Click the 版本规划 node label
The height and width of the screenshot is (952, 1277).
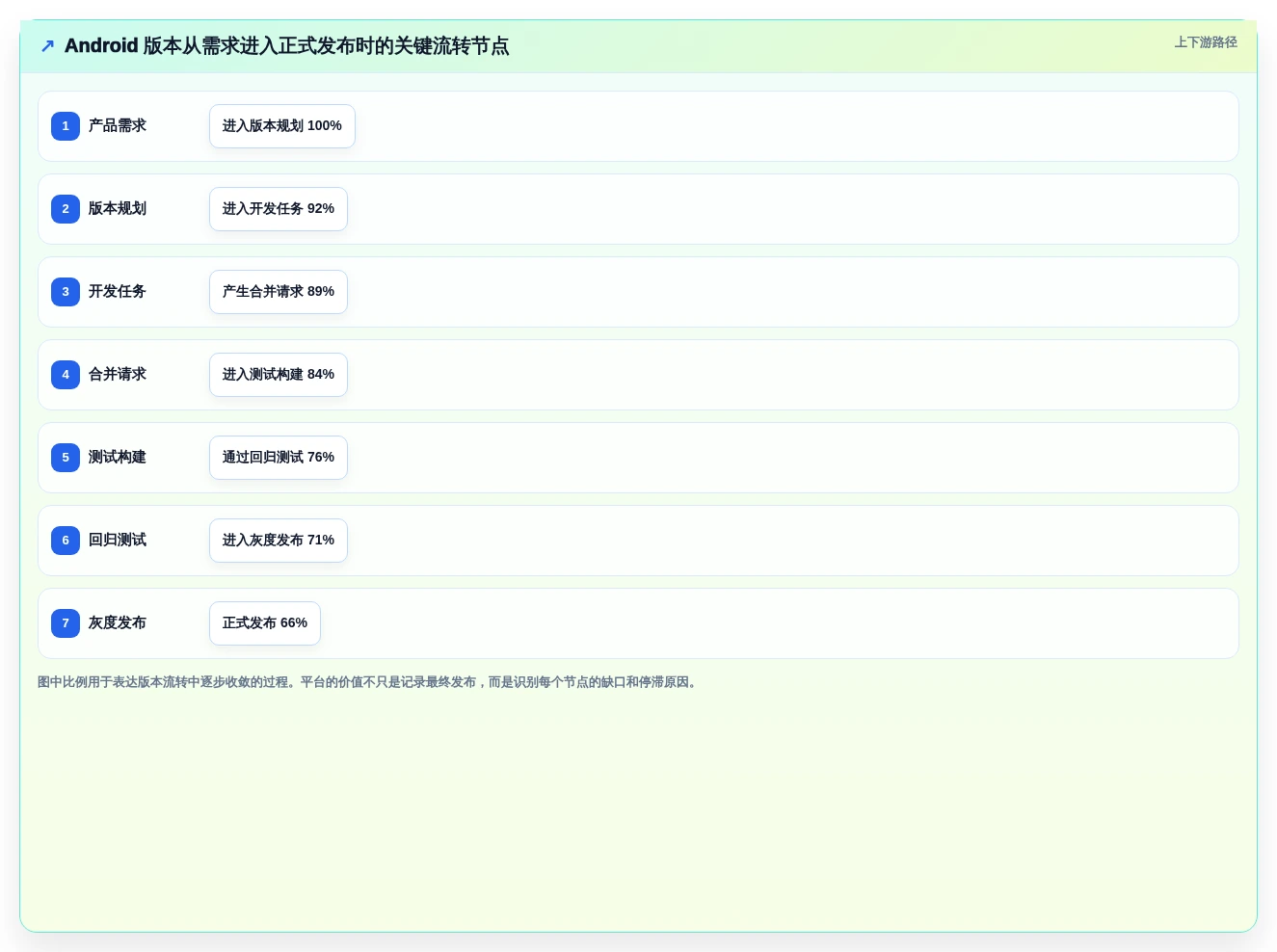click(x=118, y=209)
